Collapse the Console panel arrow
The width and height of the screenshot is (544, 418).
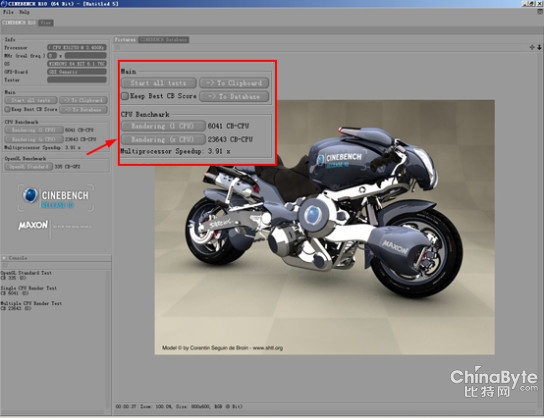(x=4, y=258)
